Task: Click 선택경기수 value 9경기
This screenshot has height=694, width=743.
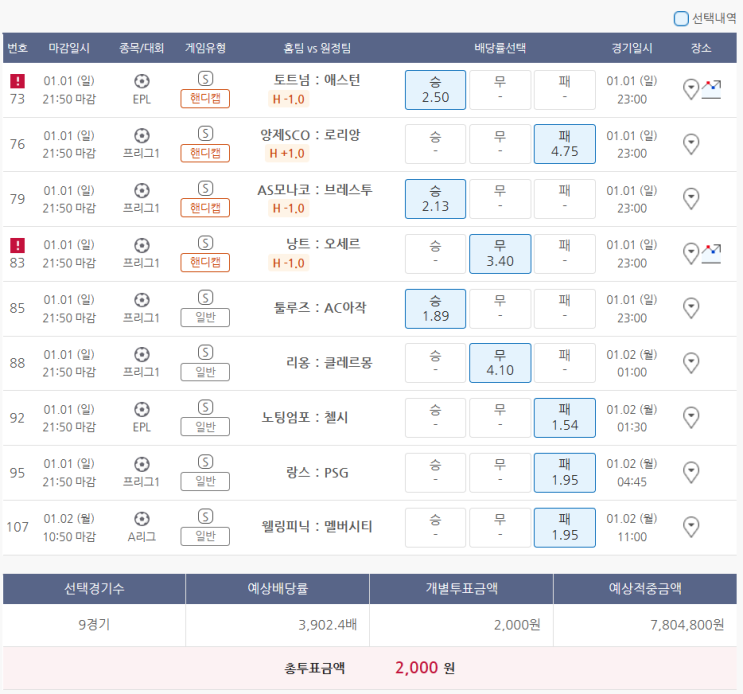Action: tap(94, 625)
